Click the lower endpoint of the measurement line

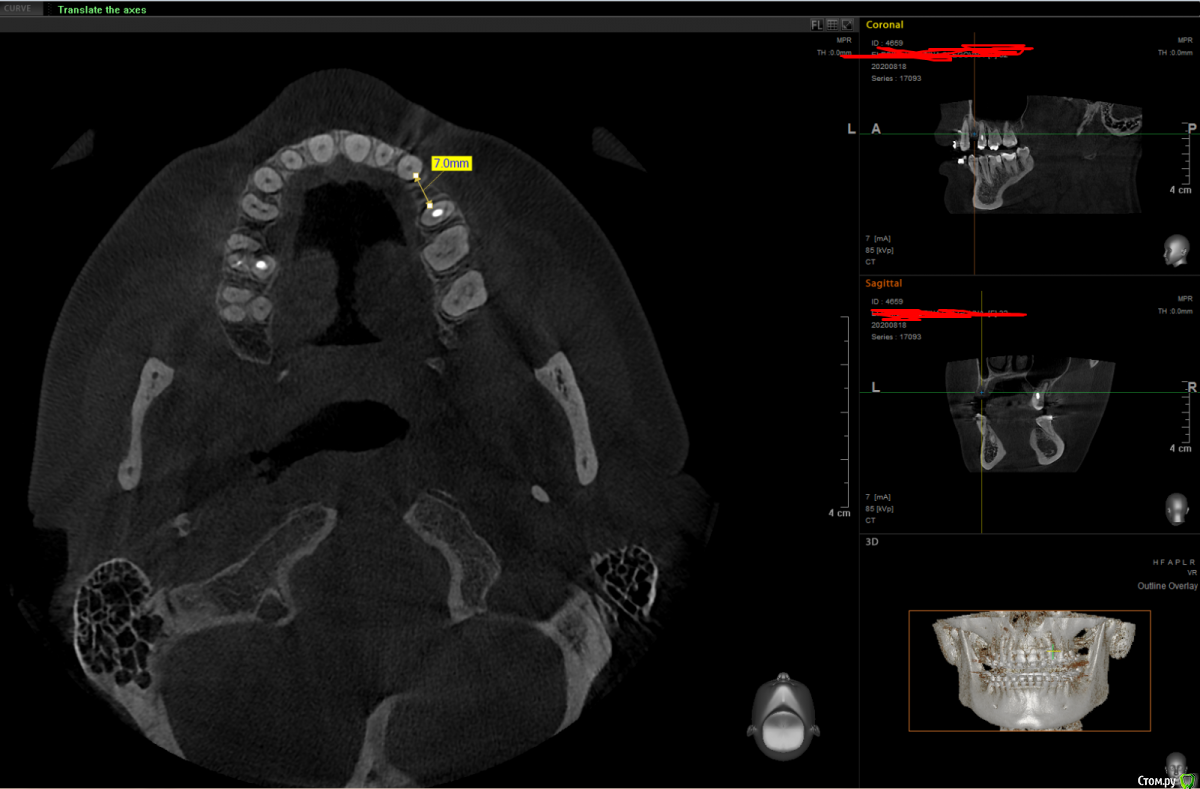pos(431,207)
